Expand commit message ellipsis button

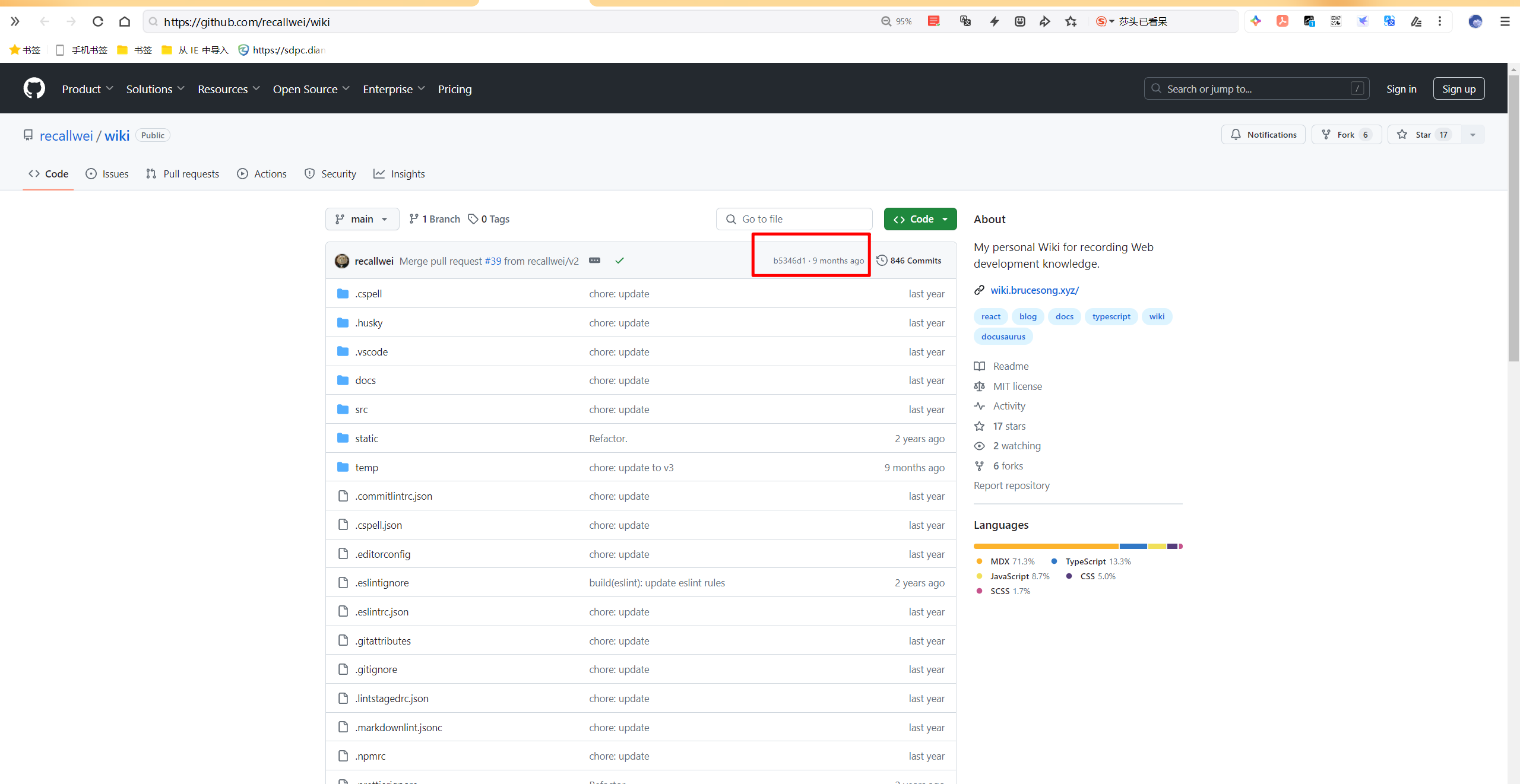point(594,261)
